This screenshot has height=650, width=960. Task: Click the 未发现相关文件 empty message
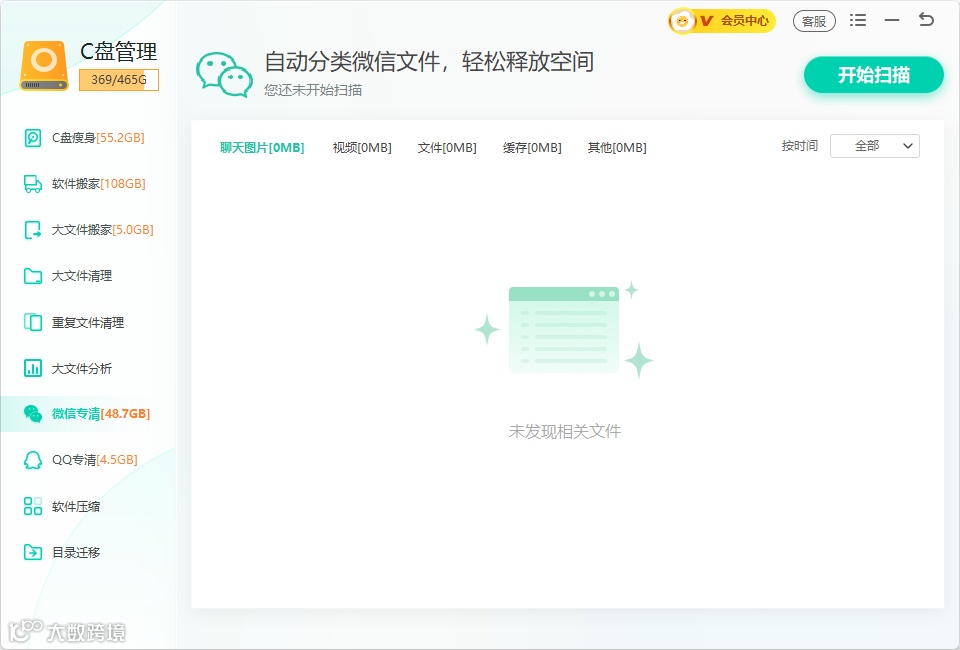pyautogui.click(x=564, y=431)
